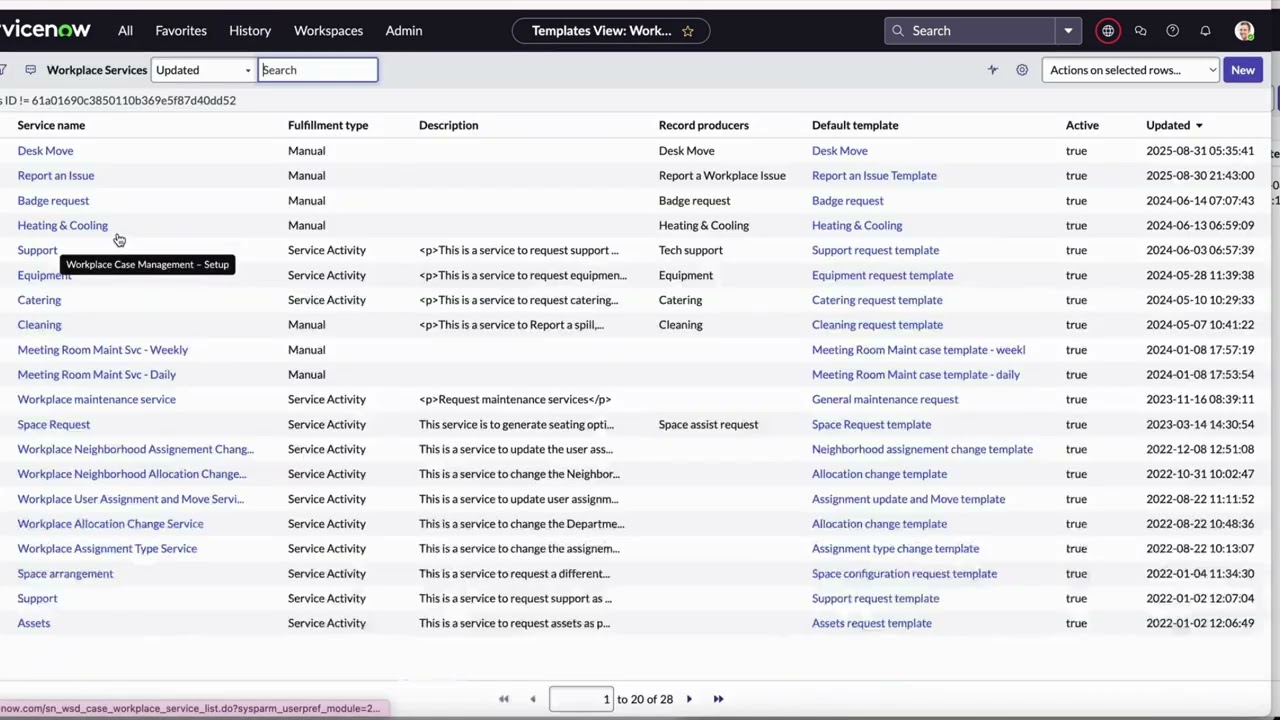Viewport: 1280px width, 720px height.
Task: Switch to the Workspaces menu
Action: click(328, 30)
